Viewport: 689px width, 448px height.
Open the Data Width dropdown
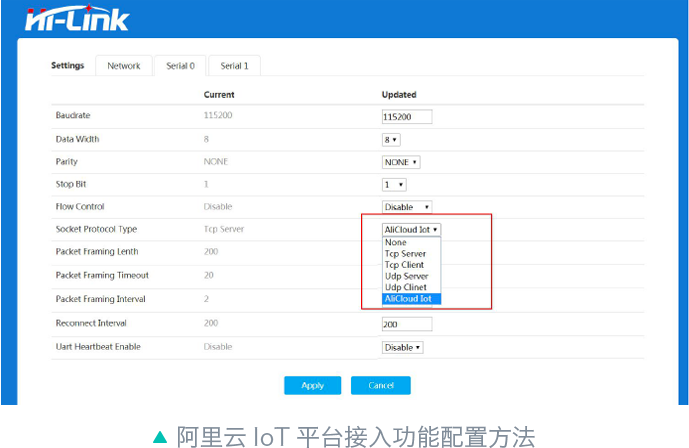tap(391, 140)
